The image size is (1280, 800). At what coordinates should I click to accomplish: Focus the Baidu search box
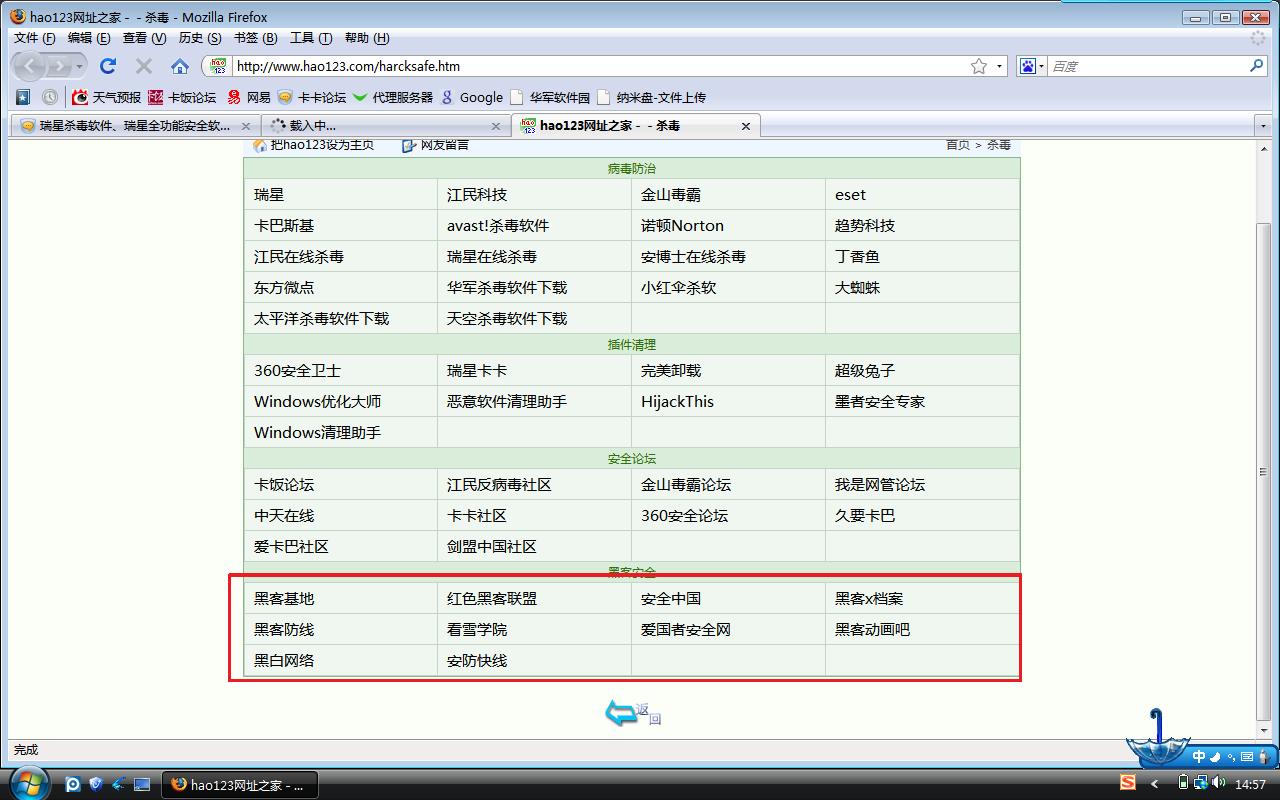pyautogui.click(x=1147, y=66)
